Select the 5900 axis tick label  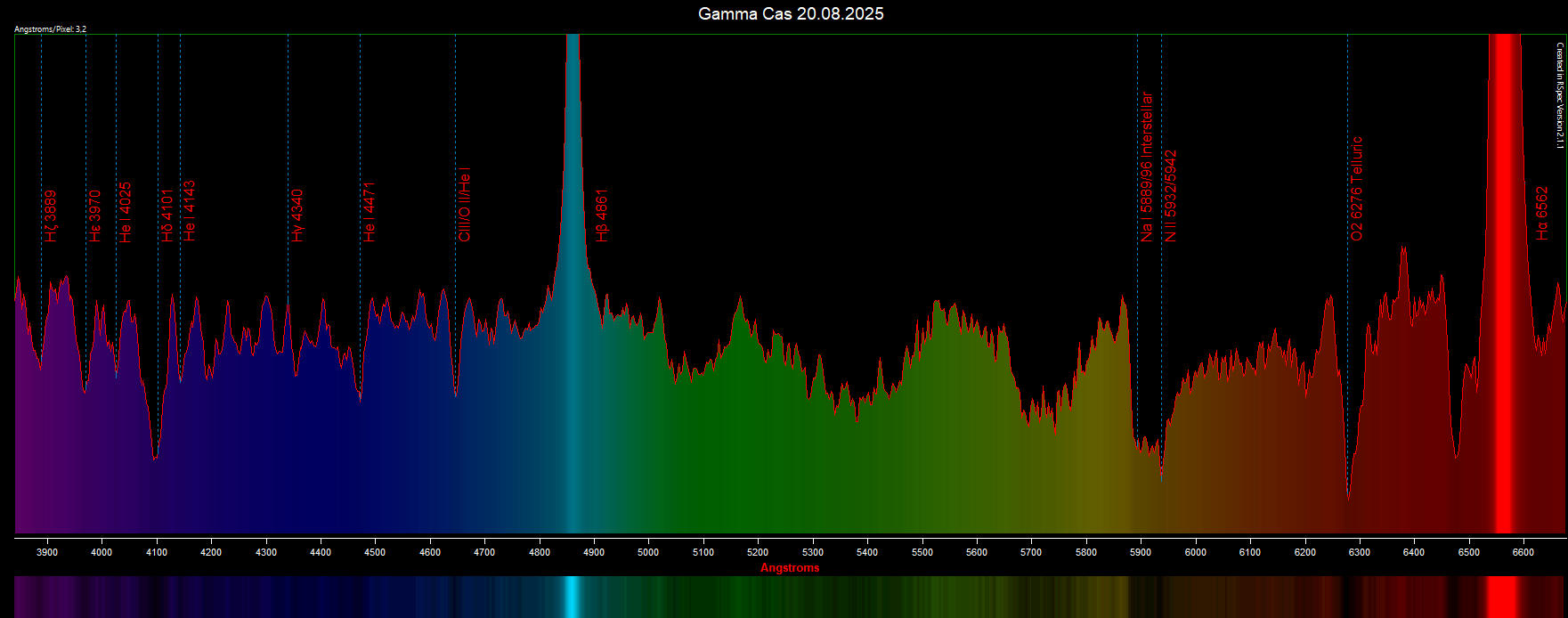tap(1141, 552)
